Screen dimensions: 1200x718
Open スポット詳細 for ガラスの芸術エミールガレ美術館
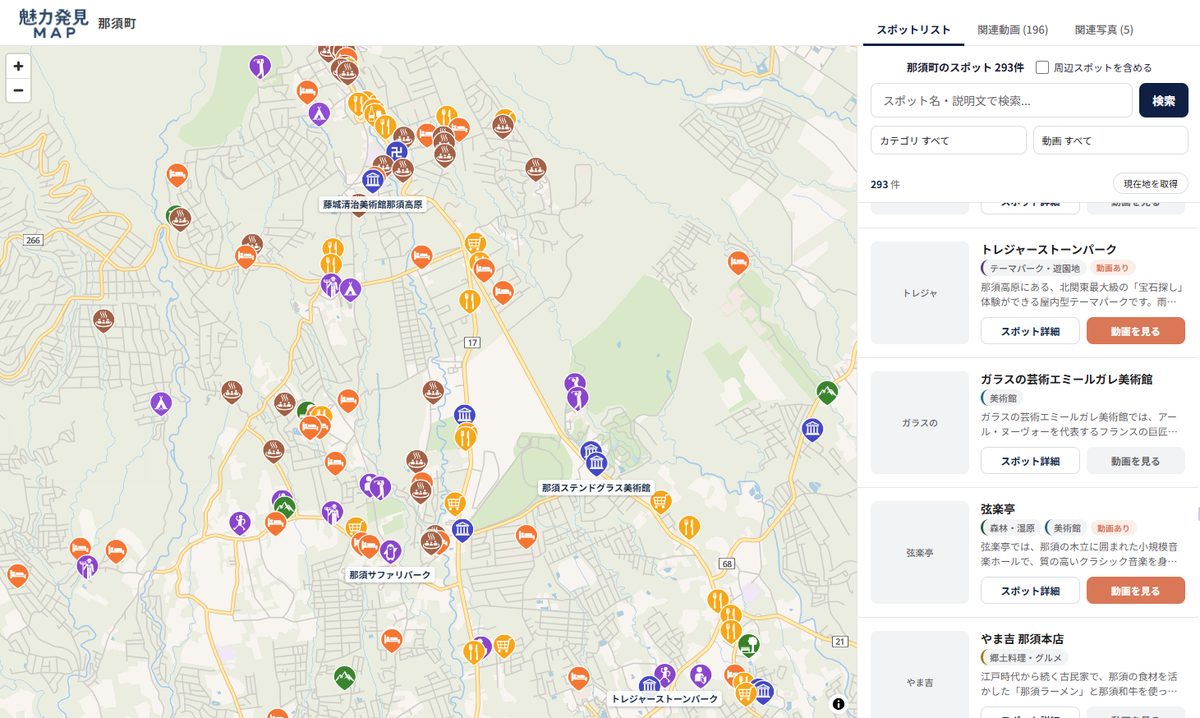pos(1030,461)
